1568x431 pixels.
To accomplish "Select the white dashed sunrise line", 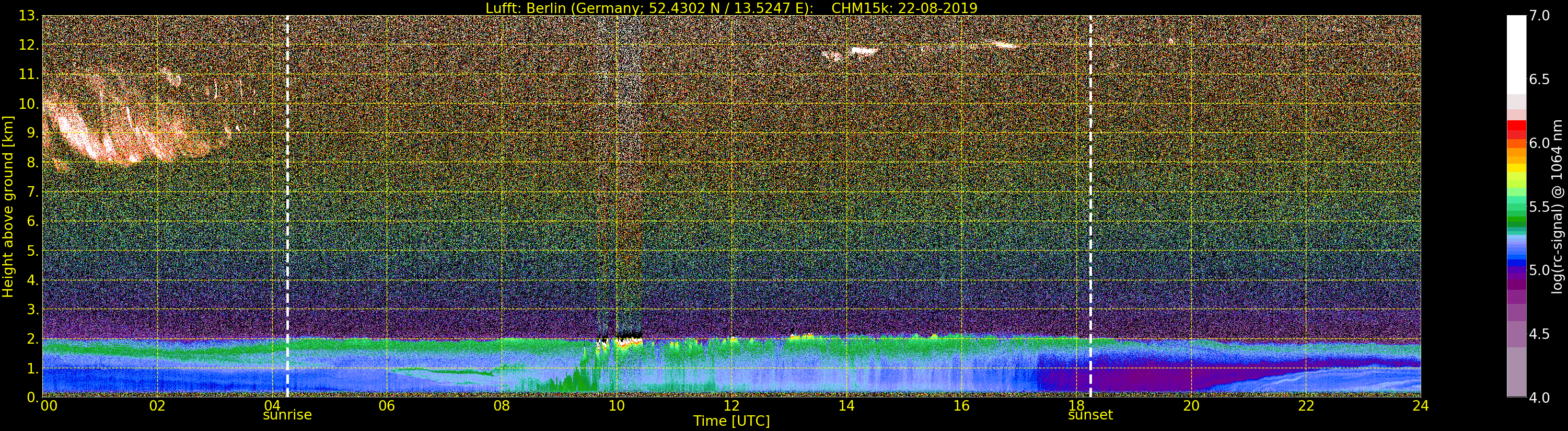I will pyautogui.click(x=287, y=207).
